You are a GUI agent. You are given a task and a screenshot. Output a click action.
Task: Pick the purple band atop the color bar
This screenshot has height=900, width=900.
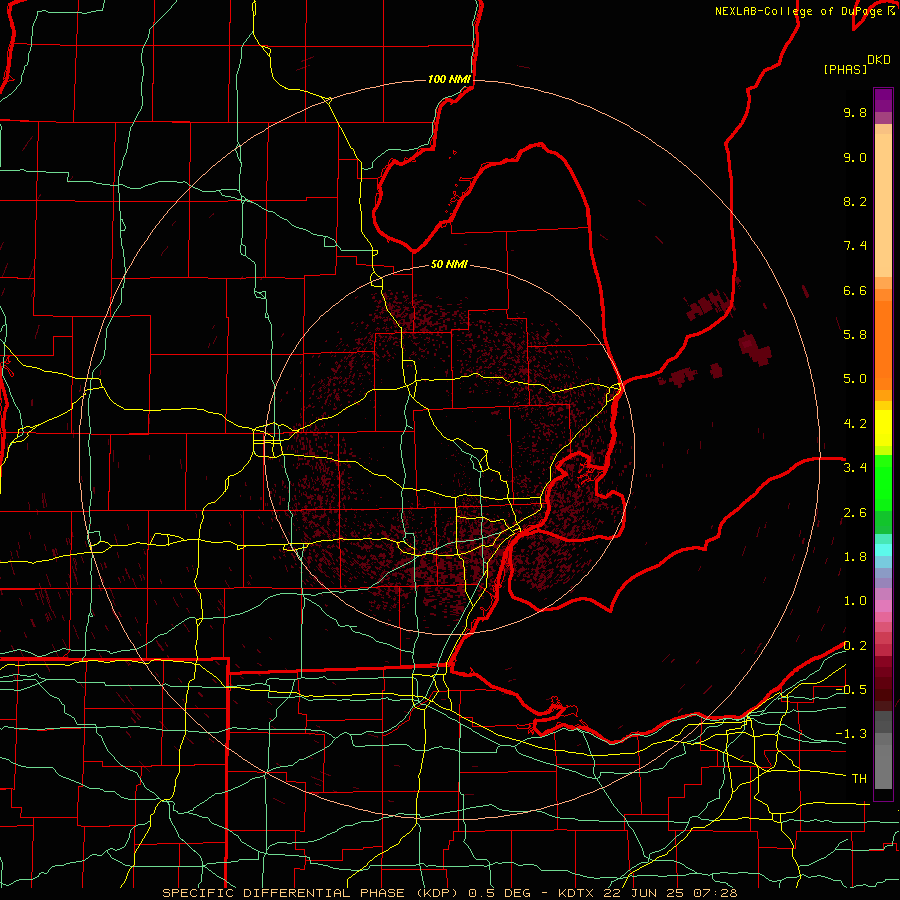(883, 100)
